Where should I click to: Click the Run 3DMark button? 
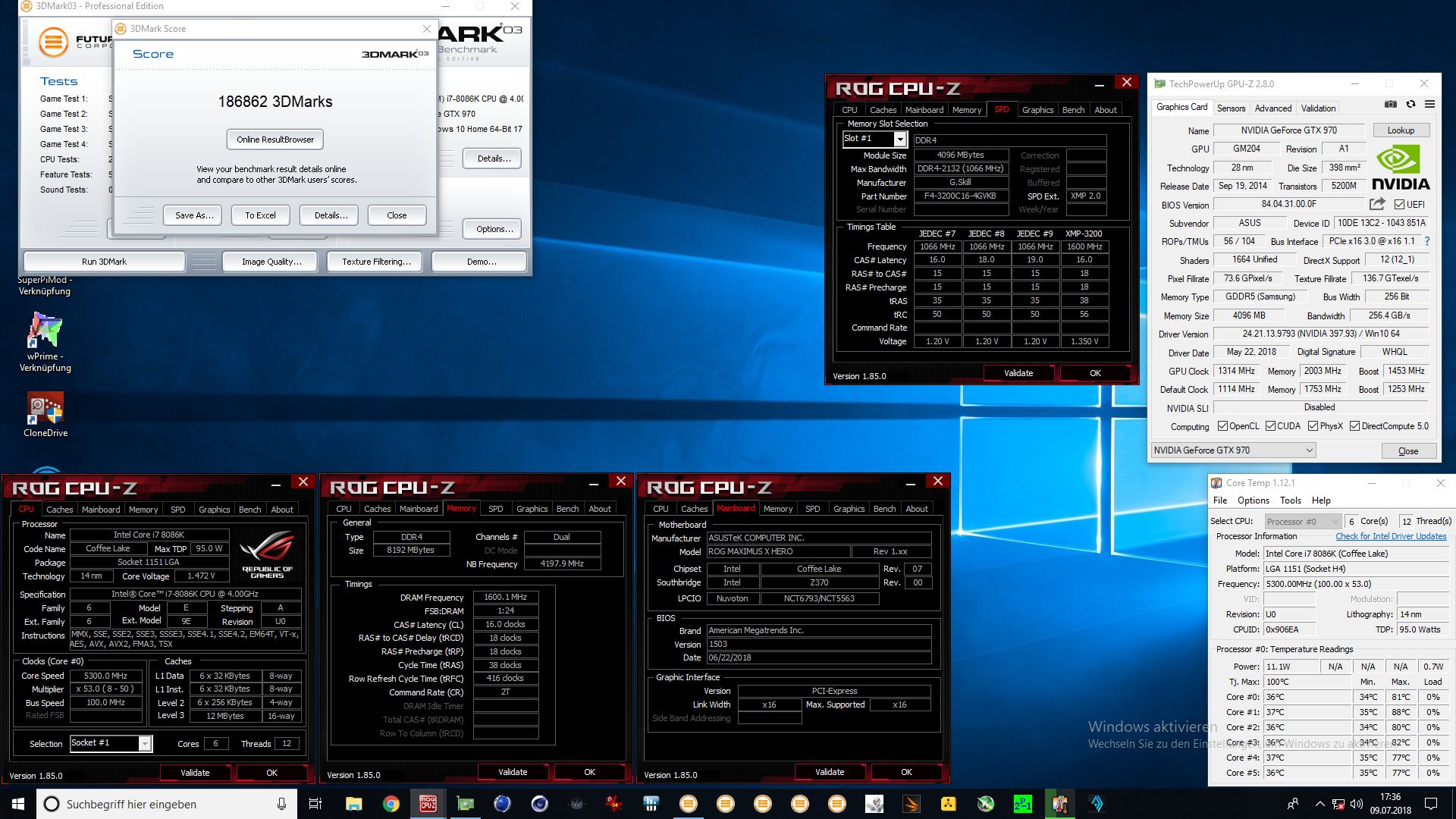pyautogui.click(x=104, y=262)
